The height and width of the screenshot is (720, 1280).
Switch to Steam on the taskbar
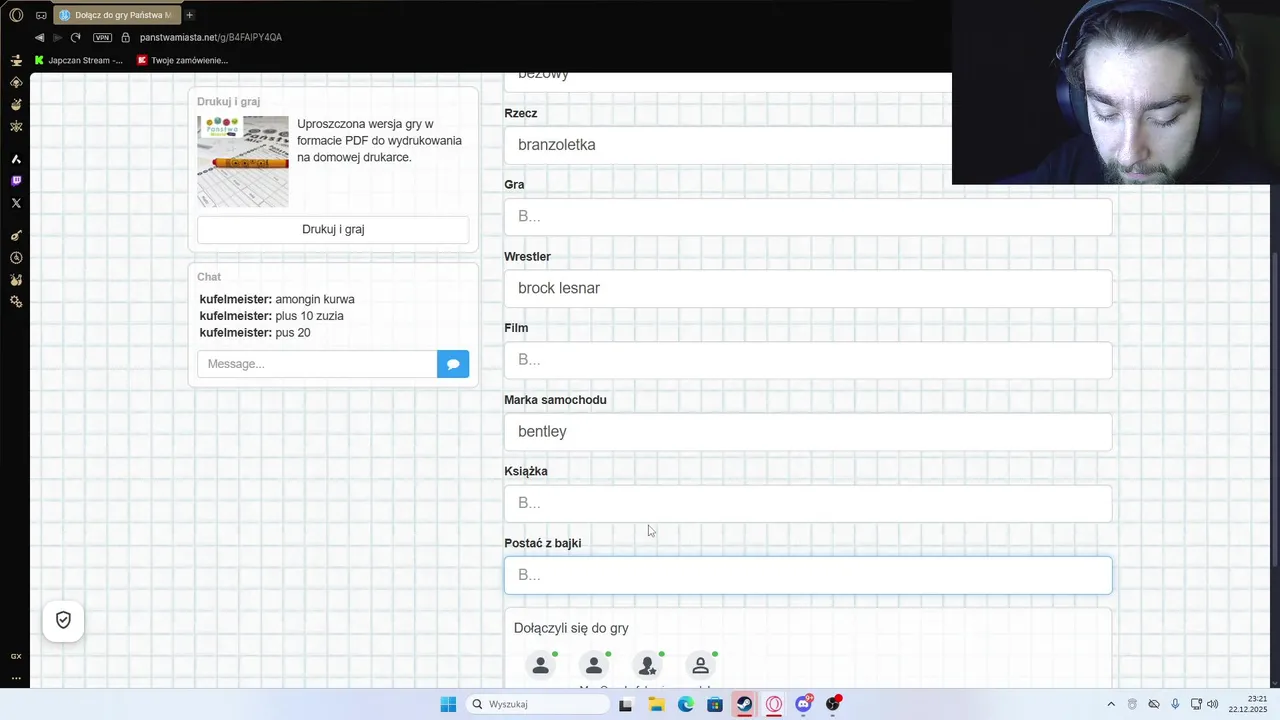[744, 704]
